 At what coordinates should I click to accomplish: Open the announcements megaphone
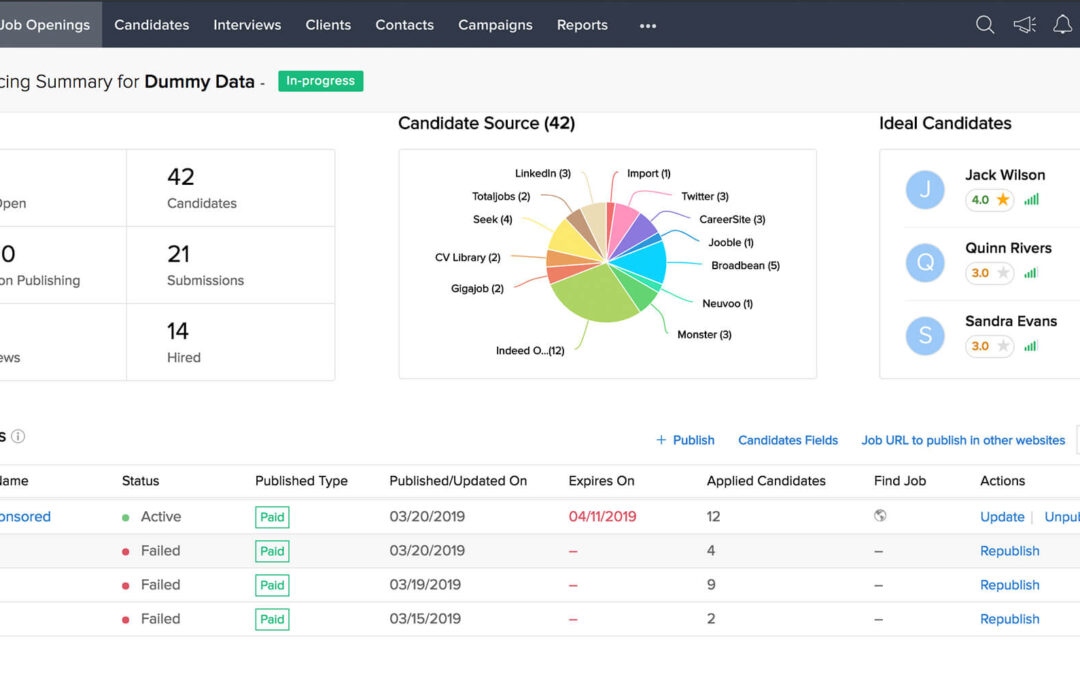coord(1024,24)
